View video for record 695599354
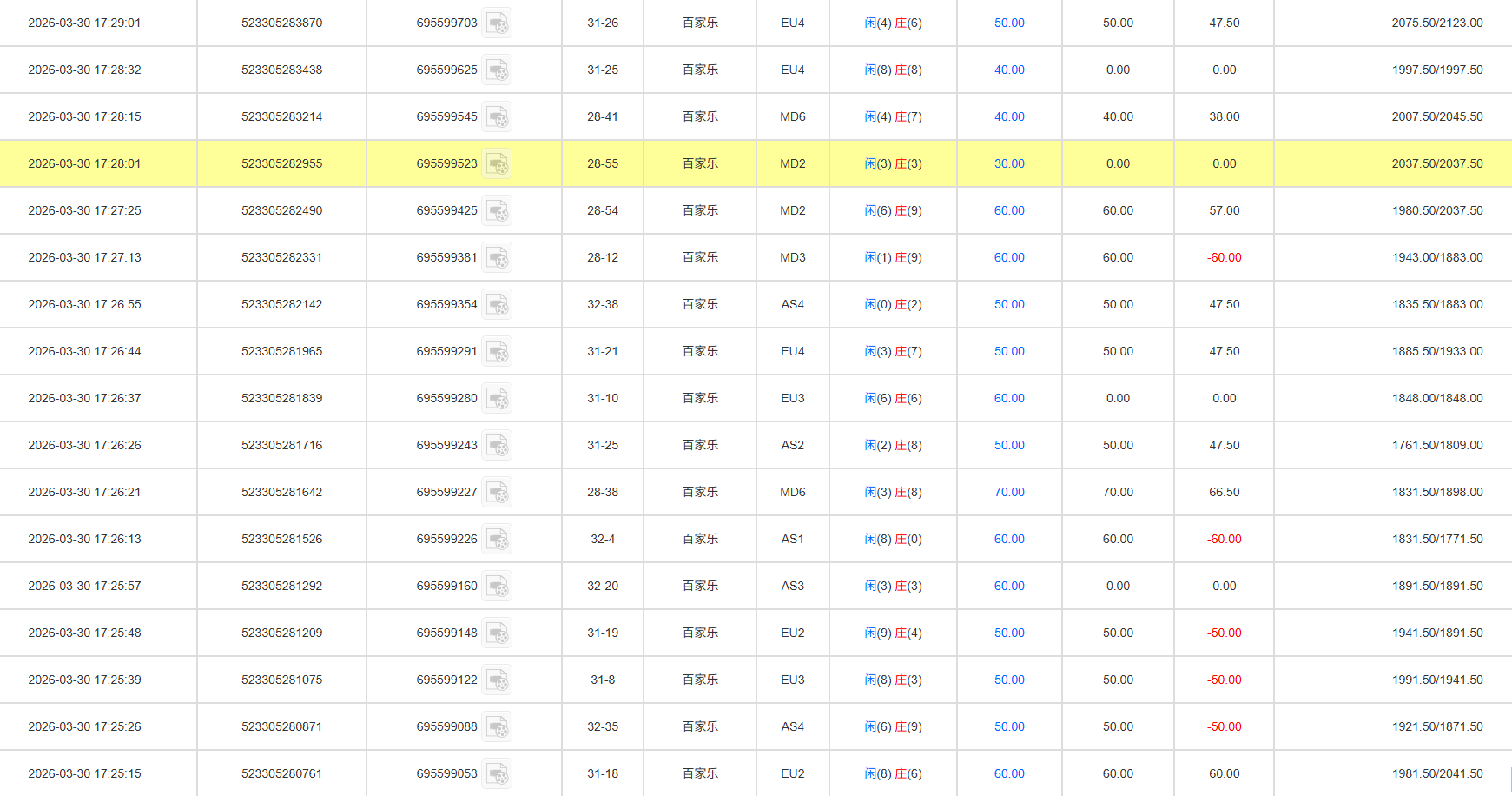This screenshot has width=1512, height=796. point(497,304)
